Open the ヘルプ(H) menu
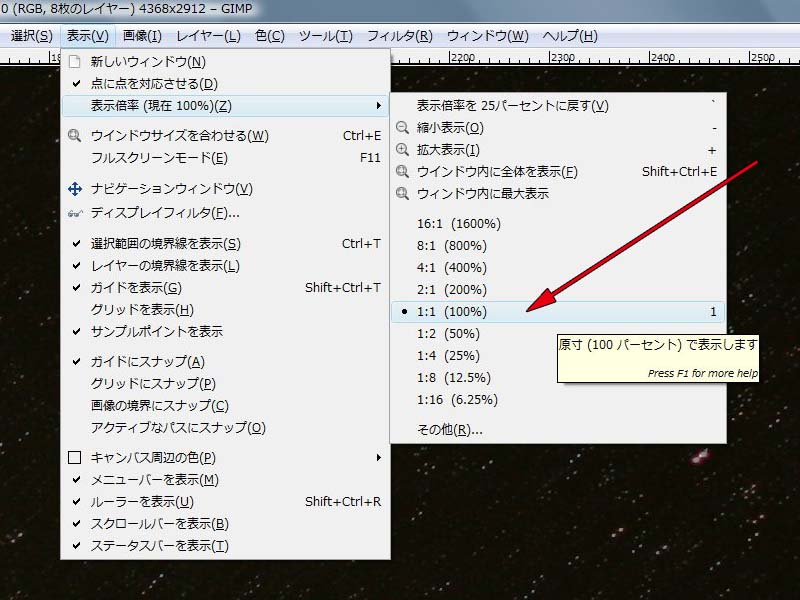Screen dimensions: 800x600 point(570,36)
